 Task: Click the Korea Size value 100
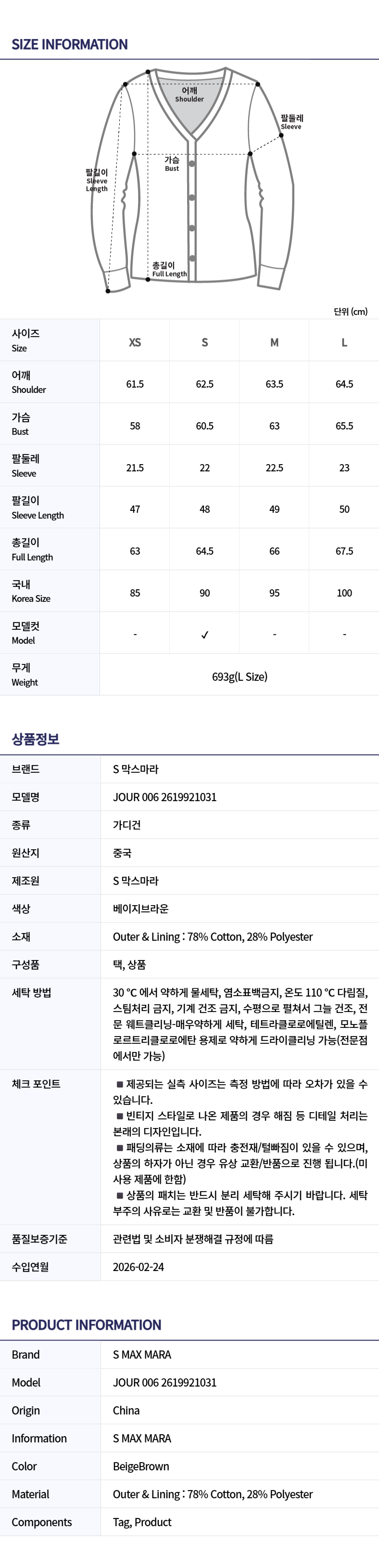click(344, 593)
